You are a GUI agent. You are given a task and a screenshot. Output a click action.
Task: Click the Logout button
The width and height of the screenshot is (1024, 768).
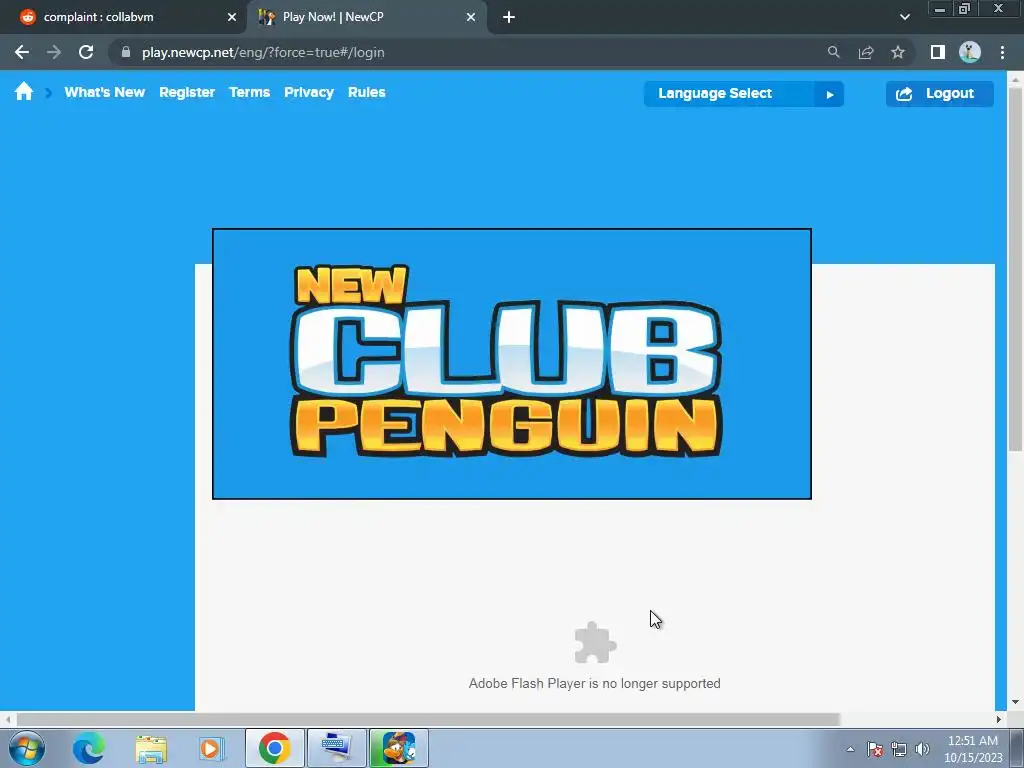[940, 93]
